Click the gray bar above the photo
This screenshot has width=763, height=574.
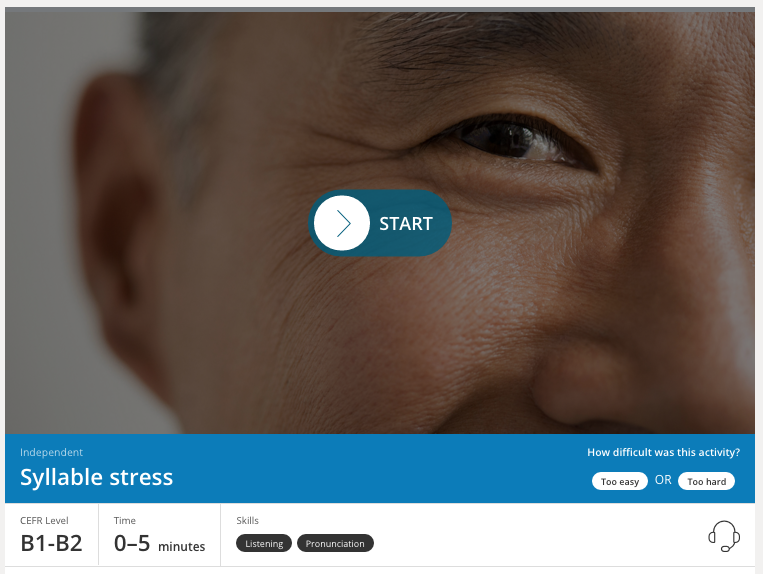(380, 10)
